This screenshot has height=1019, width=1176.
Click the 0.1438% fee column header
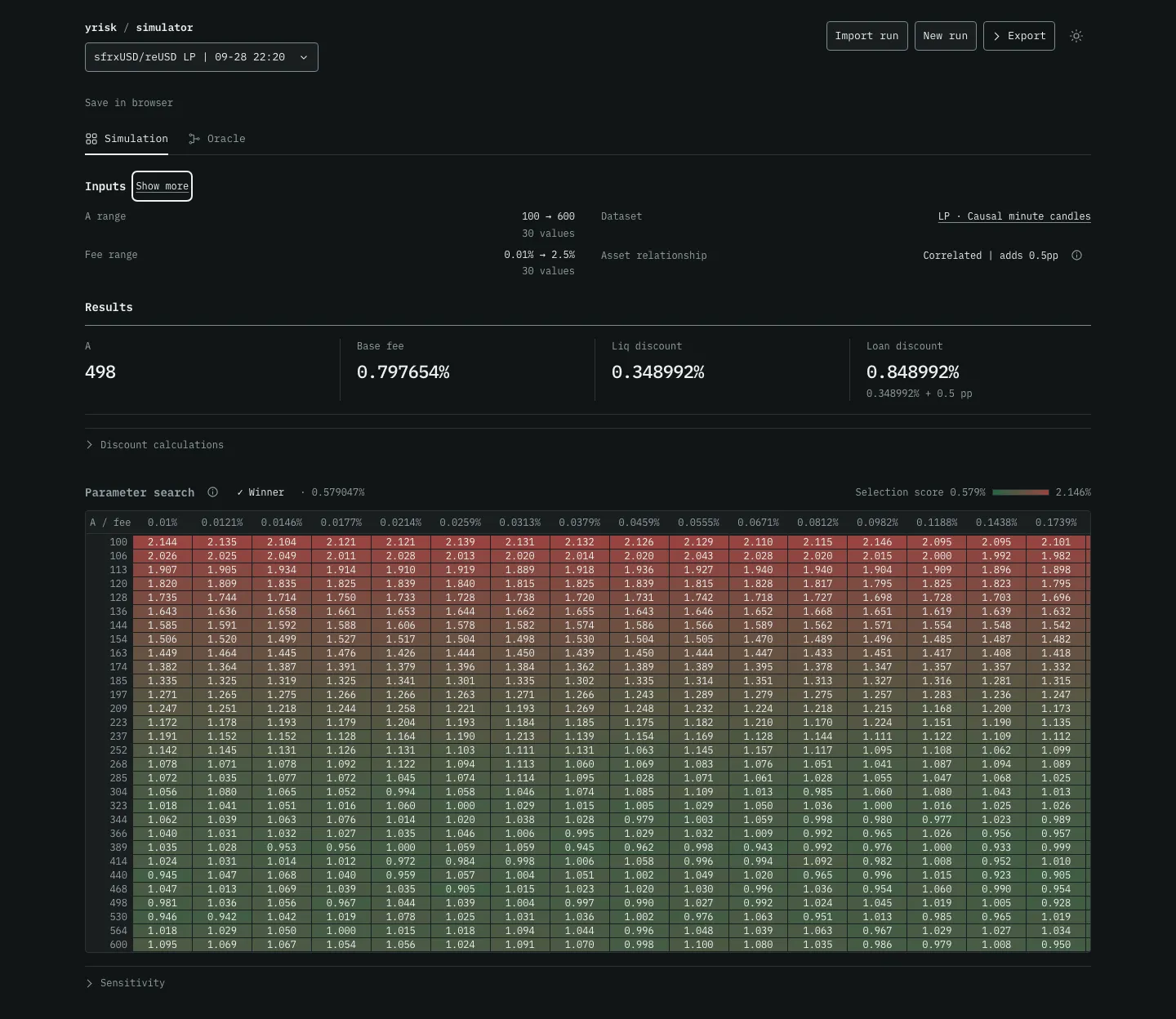(x=996, y=523)
